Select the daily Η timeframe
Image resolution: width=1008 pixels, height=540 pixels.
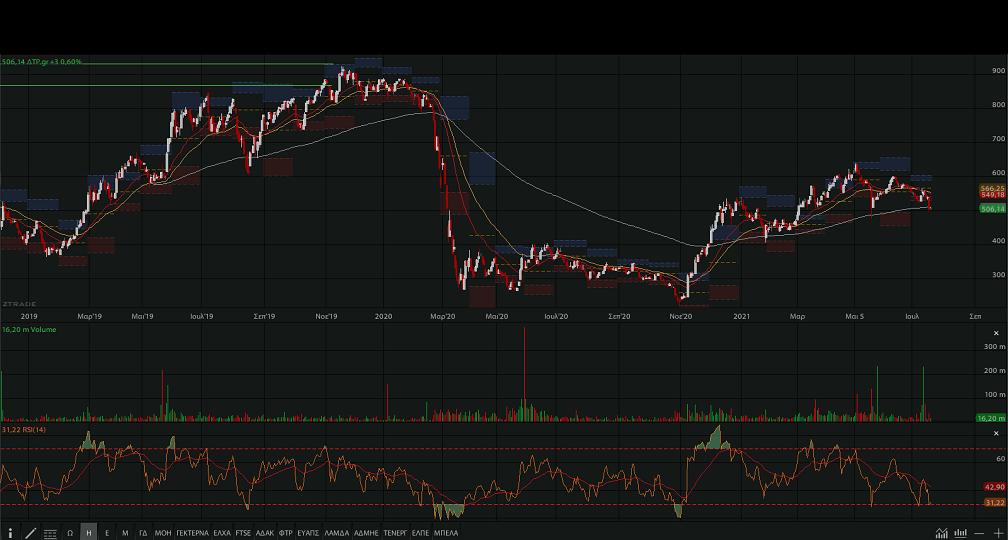(89, 533)
